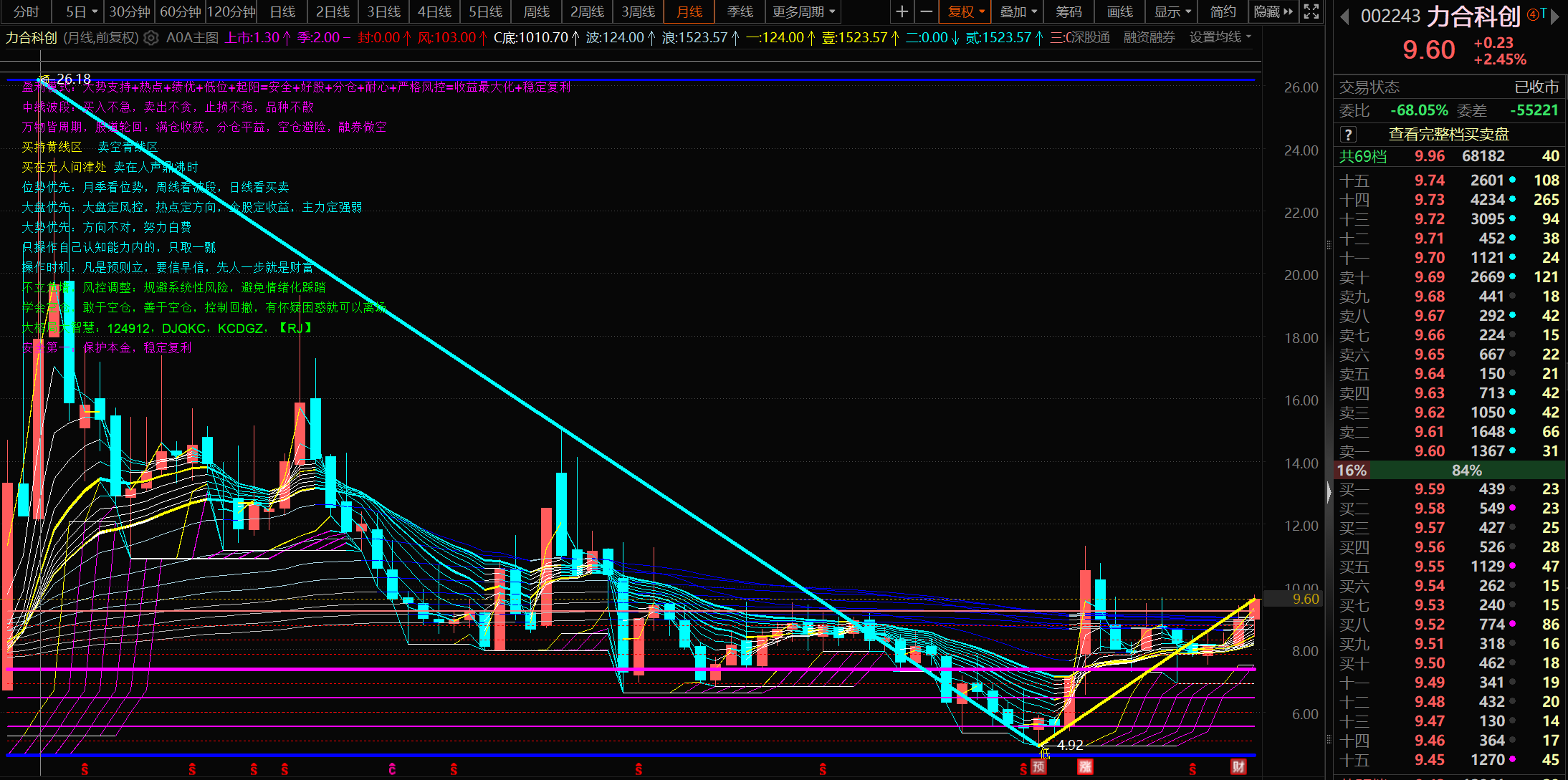This screenshot has height=780, width=1568.
Task: Switch to the 日线 daily tab
Action: click(282, 11)
